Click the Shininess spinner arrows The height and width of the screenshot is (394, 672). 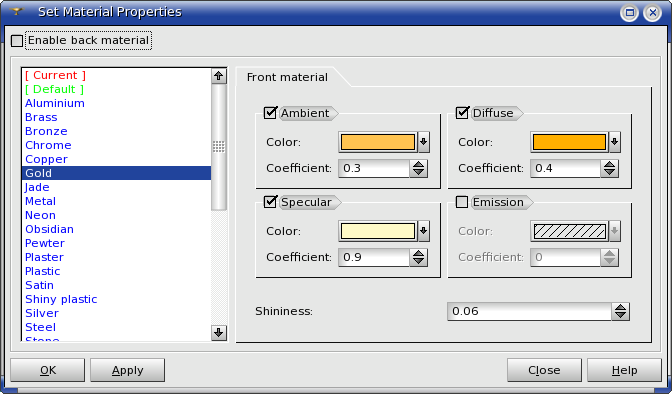(620, 311)
